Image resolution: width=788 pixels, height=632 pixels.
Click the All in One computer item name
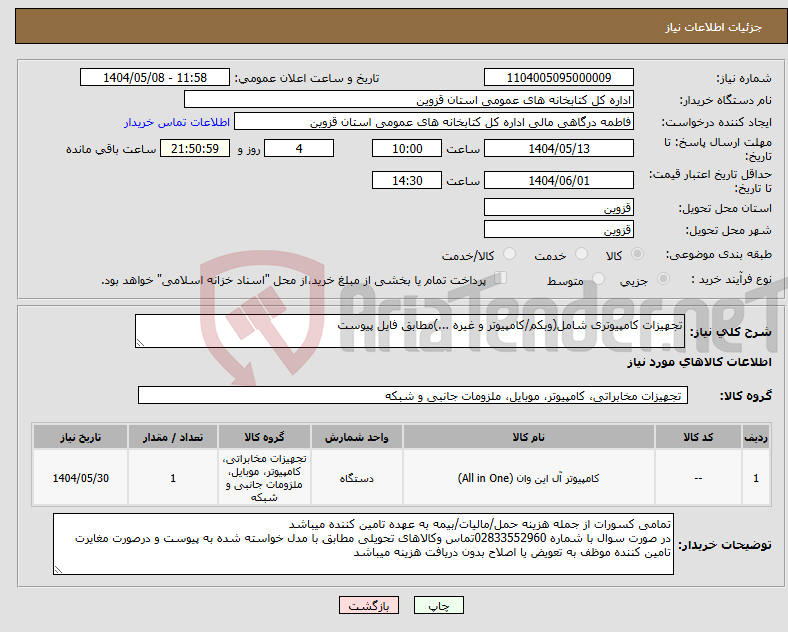pos(529,478)
